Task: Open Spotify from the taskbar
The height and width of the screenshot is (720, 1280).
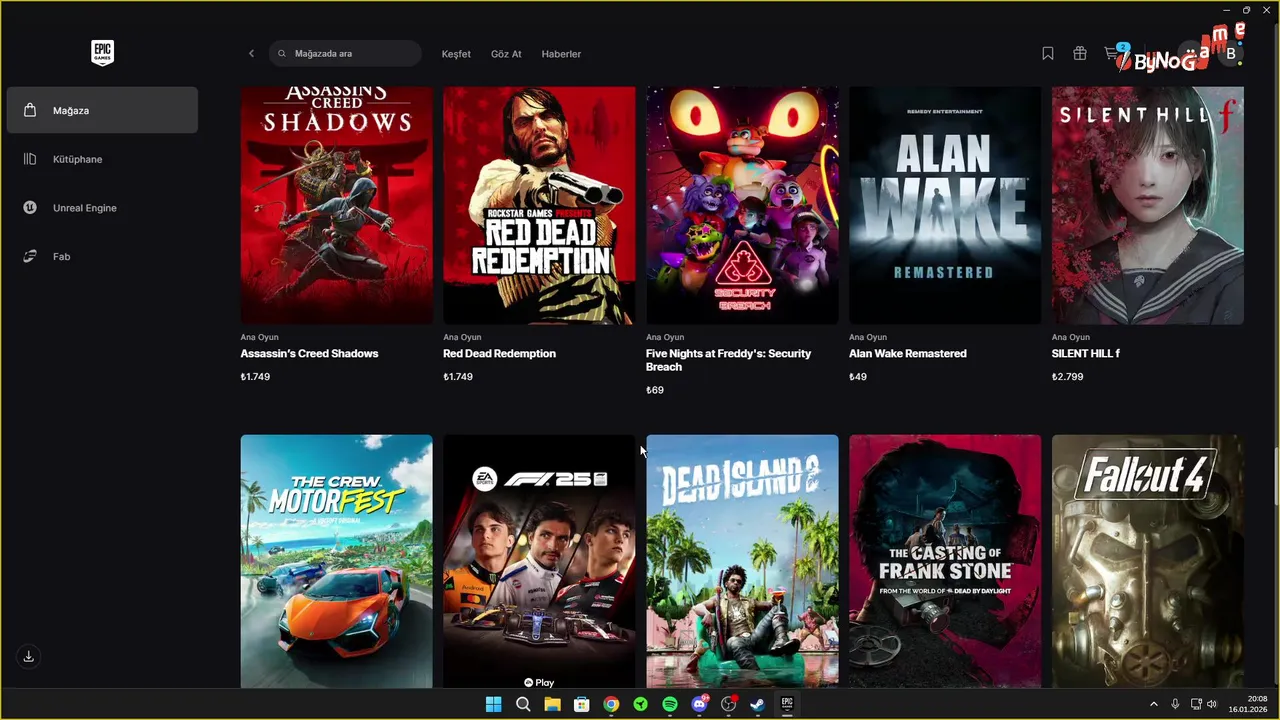Action: pyautogui.click(x=670, y=704)
